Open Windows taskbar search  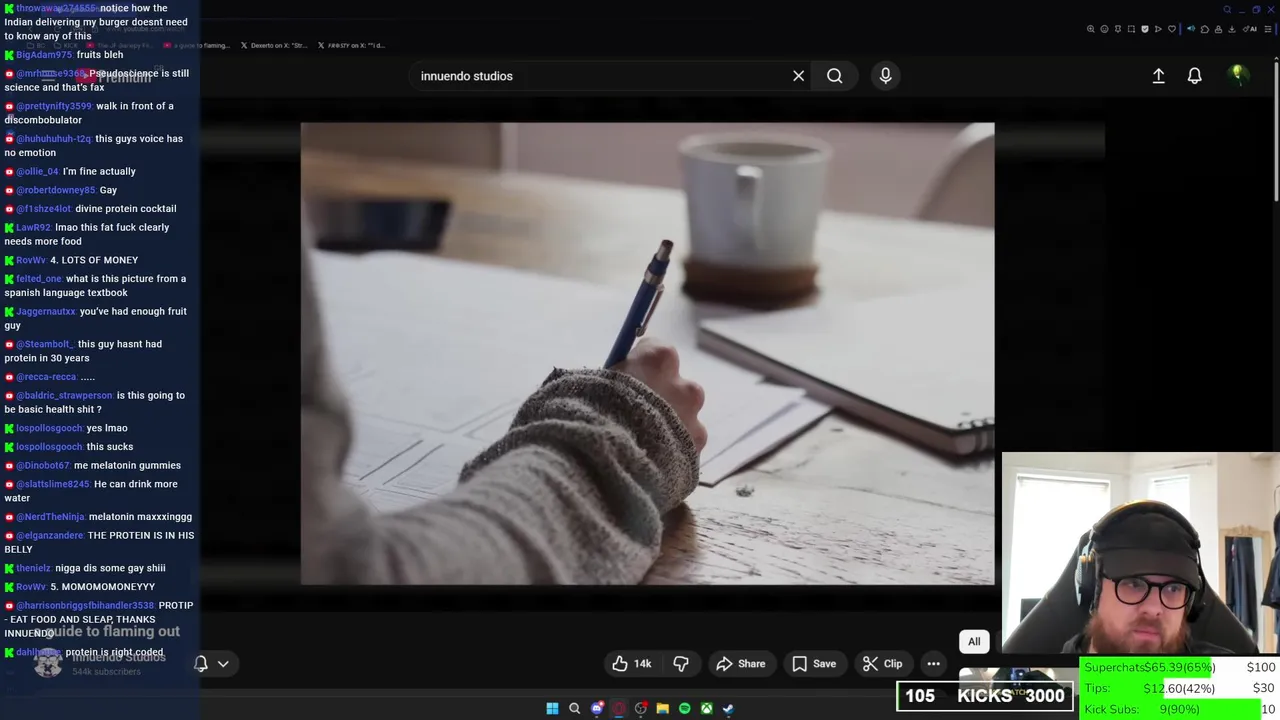point(574,708)
